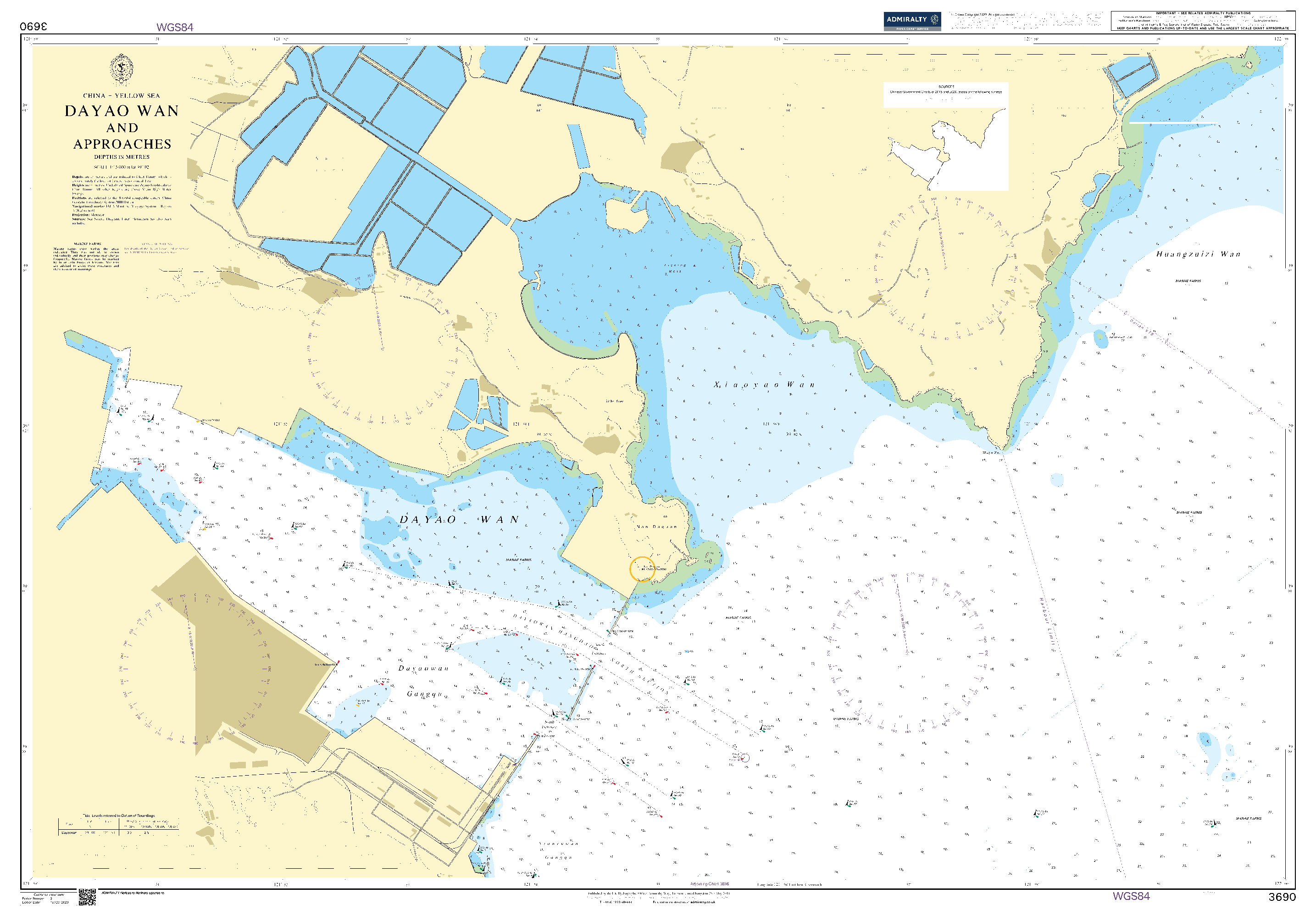Click the purple 'WGS84' label beside the mirrored chart number
The image size is (1316, 910).
point(175,28)
